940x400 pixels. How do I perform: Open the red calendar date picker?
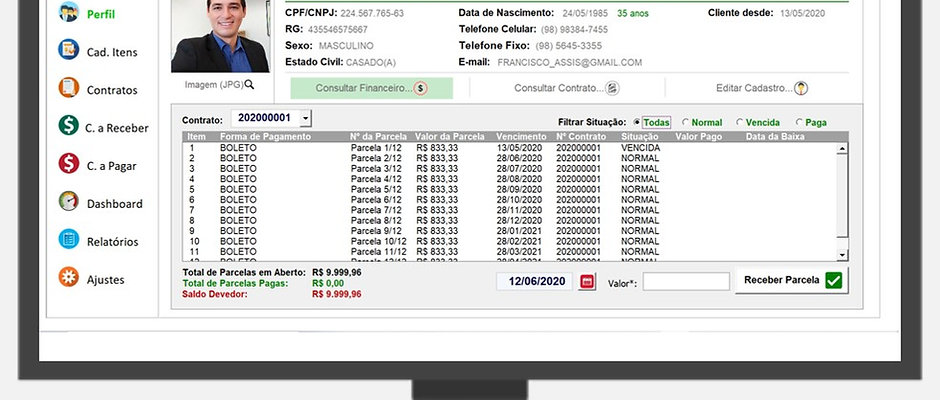coord(588,282)
